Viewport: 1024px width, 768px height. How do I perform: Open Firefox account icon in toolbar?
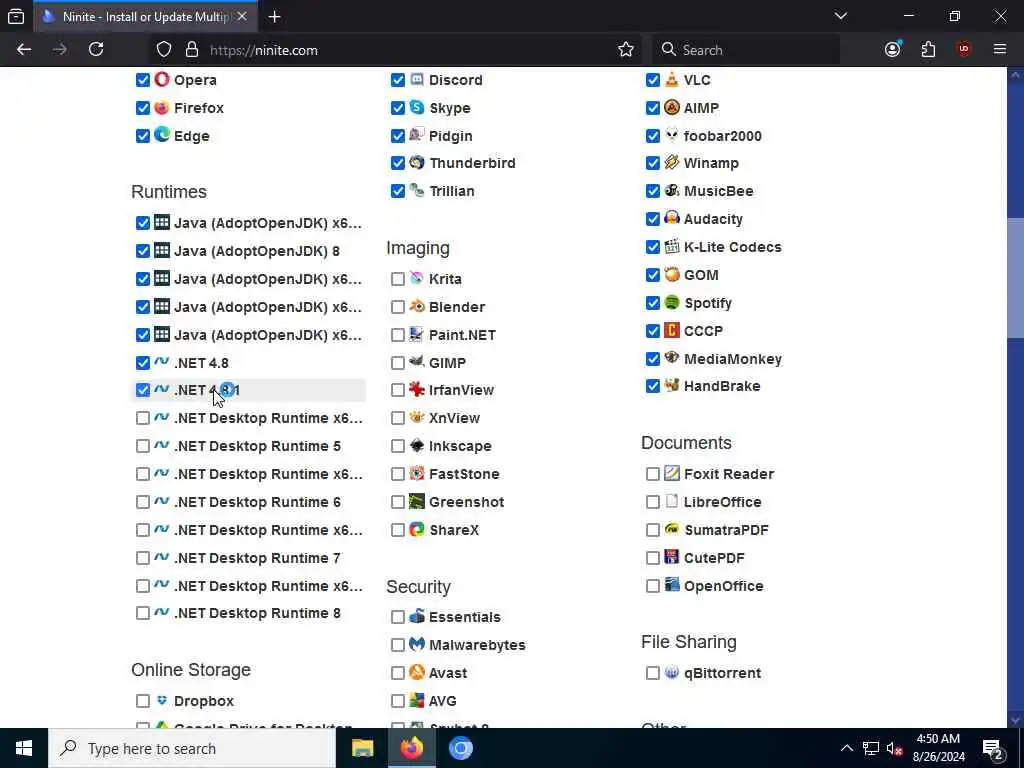click(x=893, y=50)
